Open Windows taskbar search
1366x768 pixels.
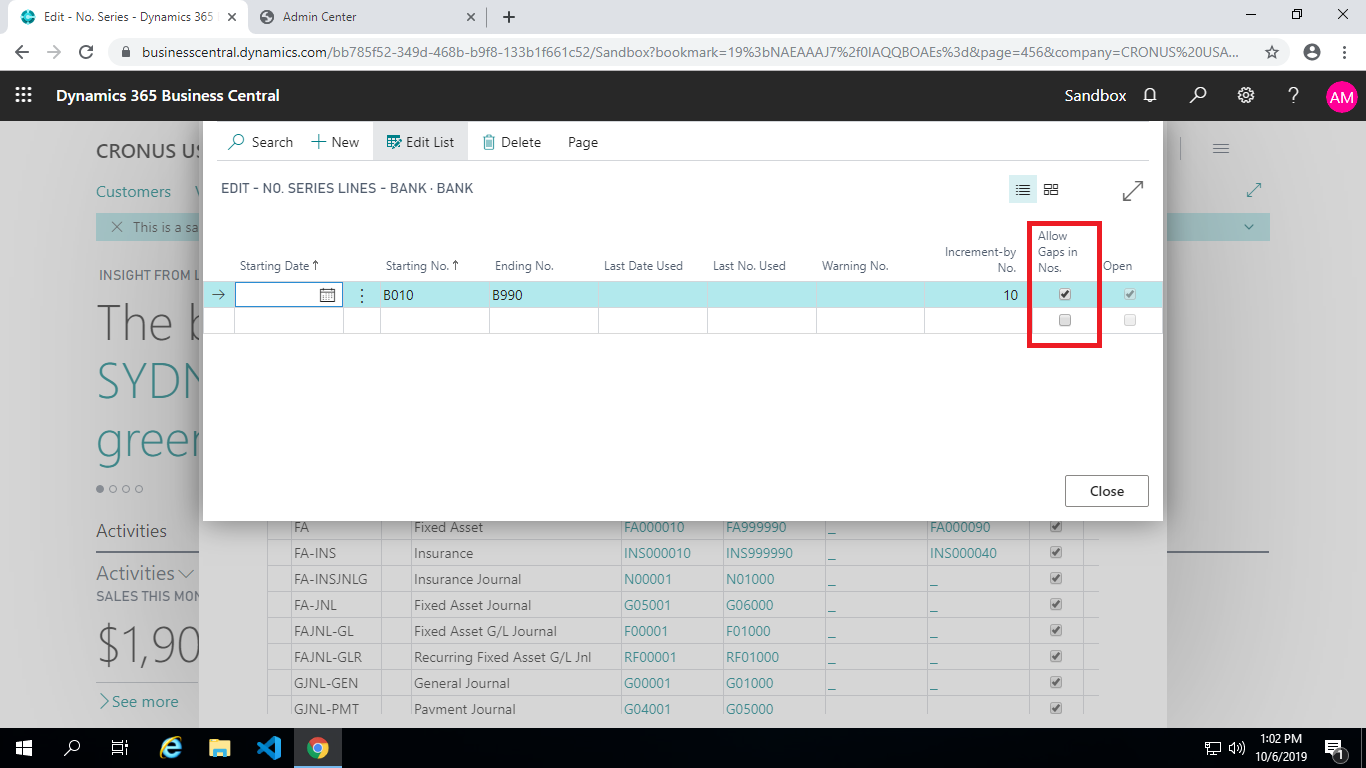tap(72, 748)
